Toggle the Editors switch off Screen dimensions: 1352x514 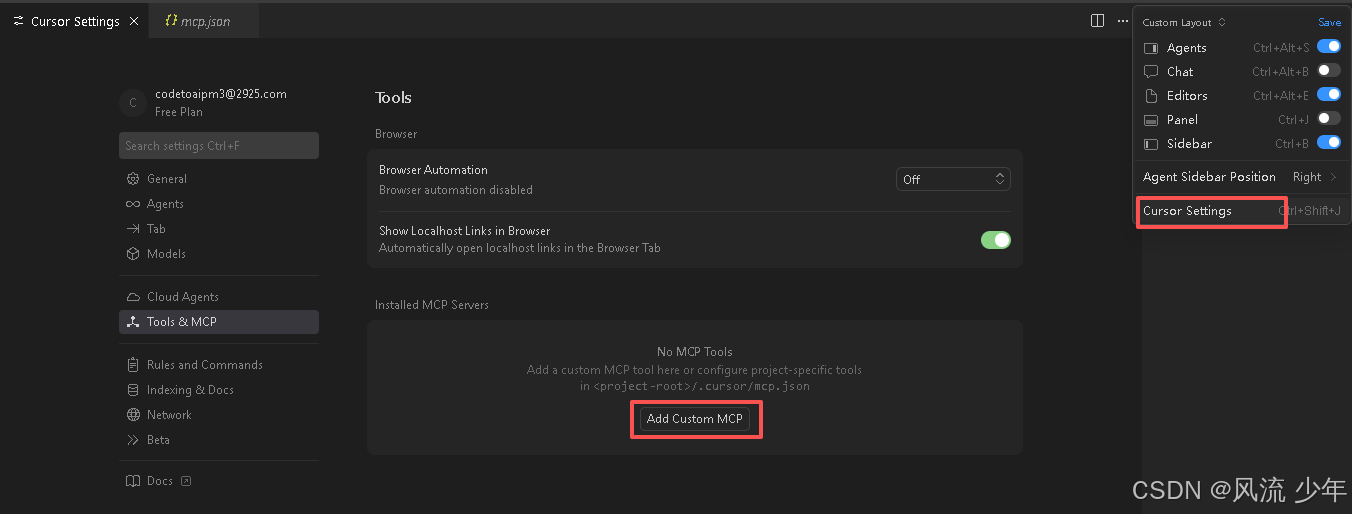(x=1328, y=94)
